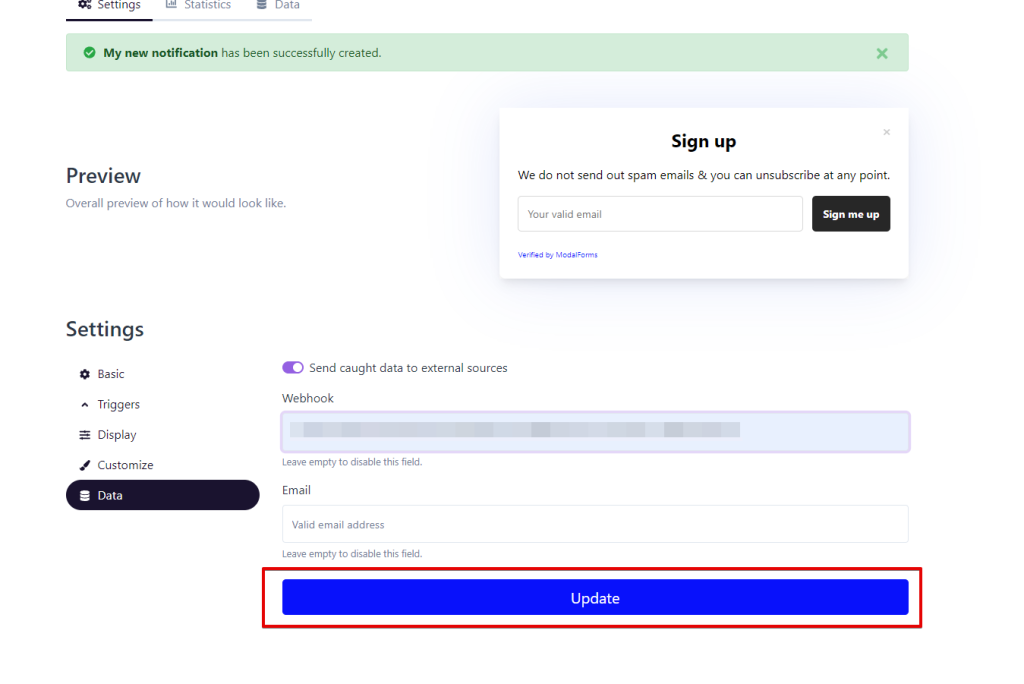
Task: Close the Sign up preview popup
Action: coord(886,132)
